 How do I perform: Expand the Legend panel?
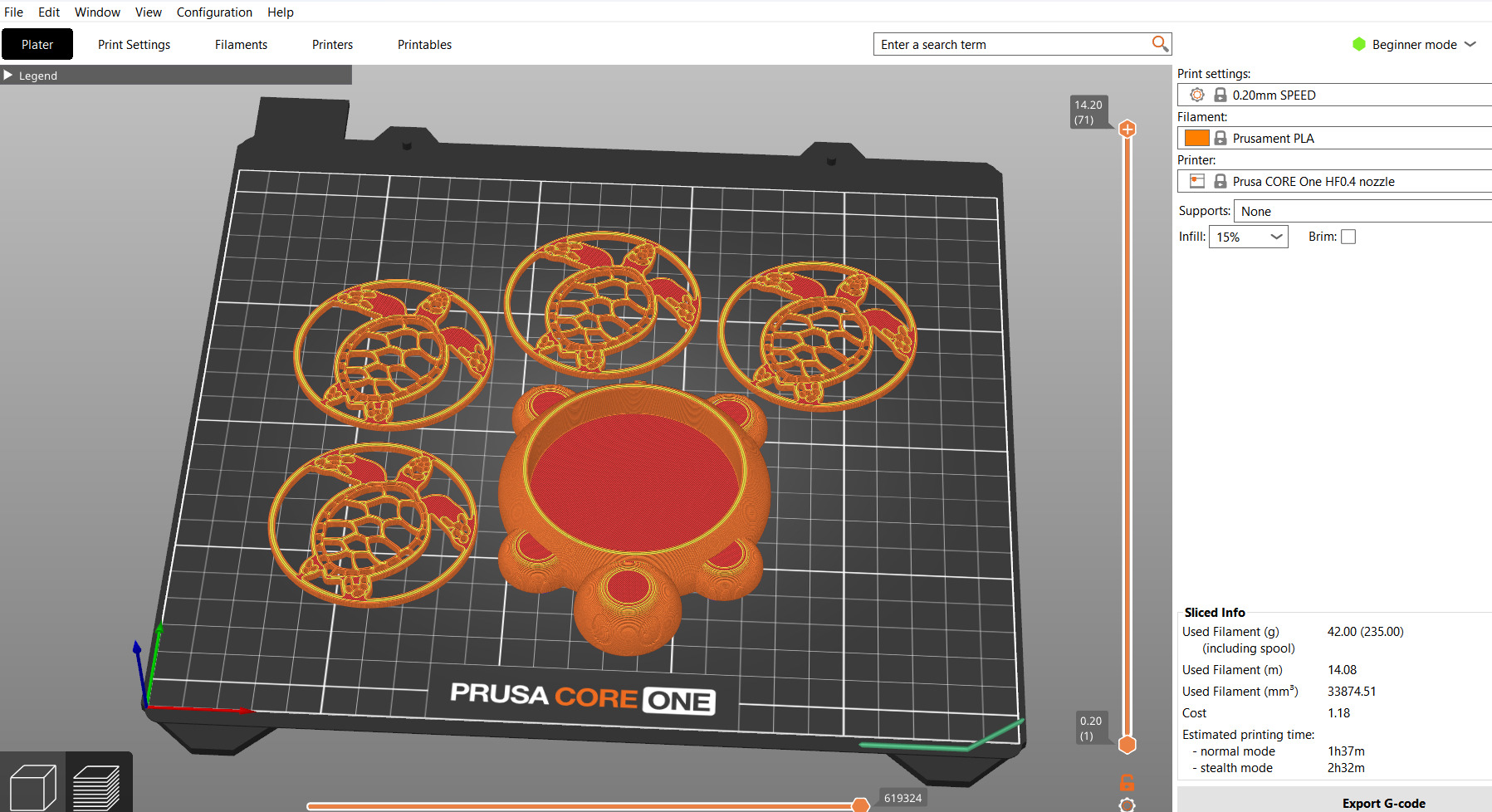[8, 75]
